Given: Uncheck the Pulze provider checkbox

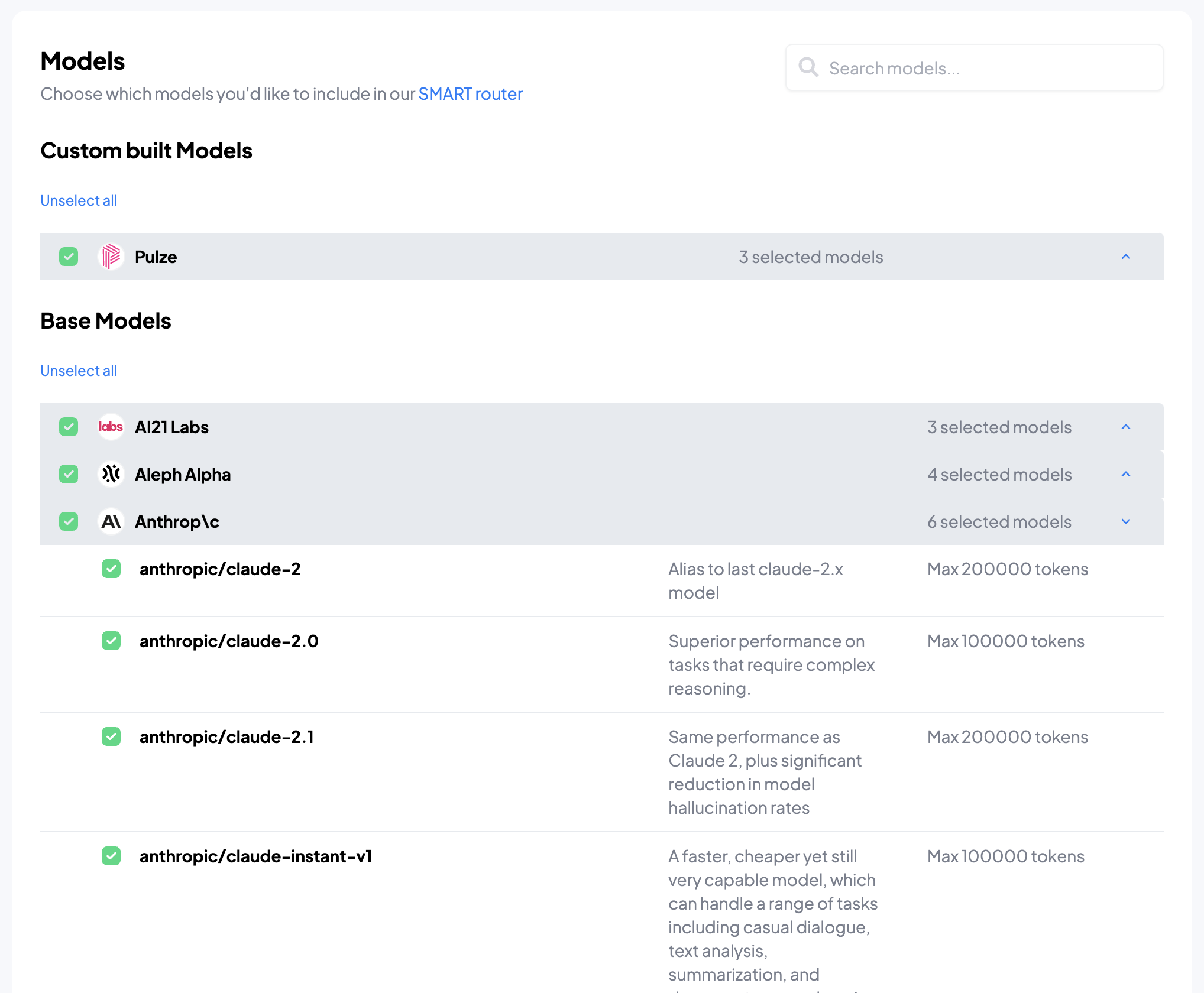Looking at the screenshot, I should 69,257.
